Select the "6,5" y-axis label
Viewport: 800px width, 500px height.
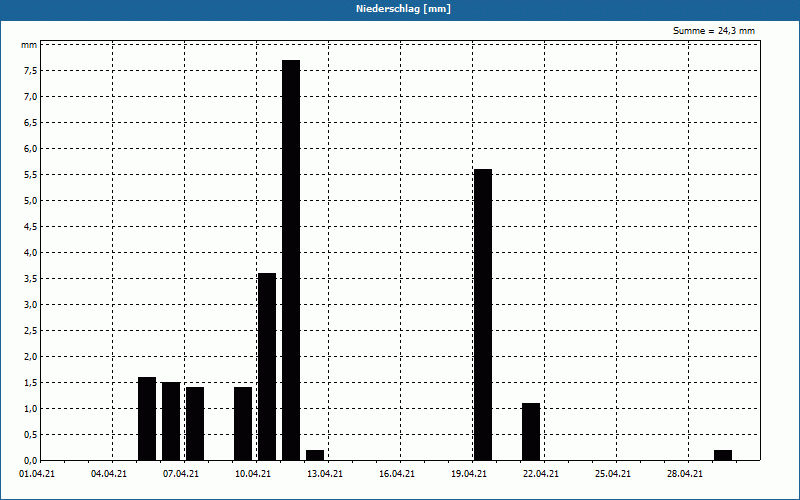pos(31,122)
